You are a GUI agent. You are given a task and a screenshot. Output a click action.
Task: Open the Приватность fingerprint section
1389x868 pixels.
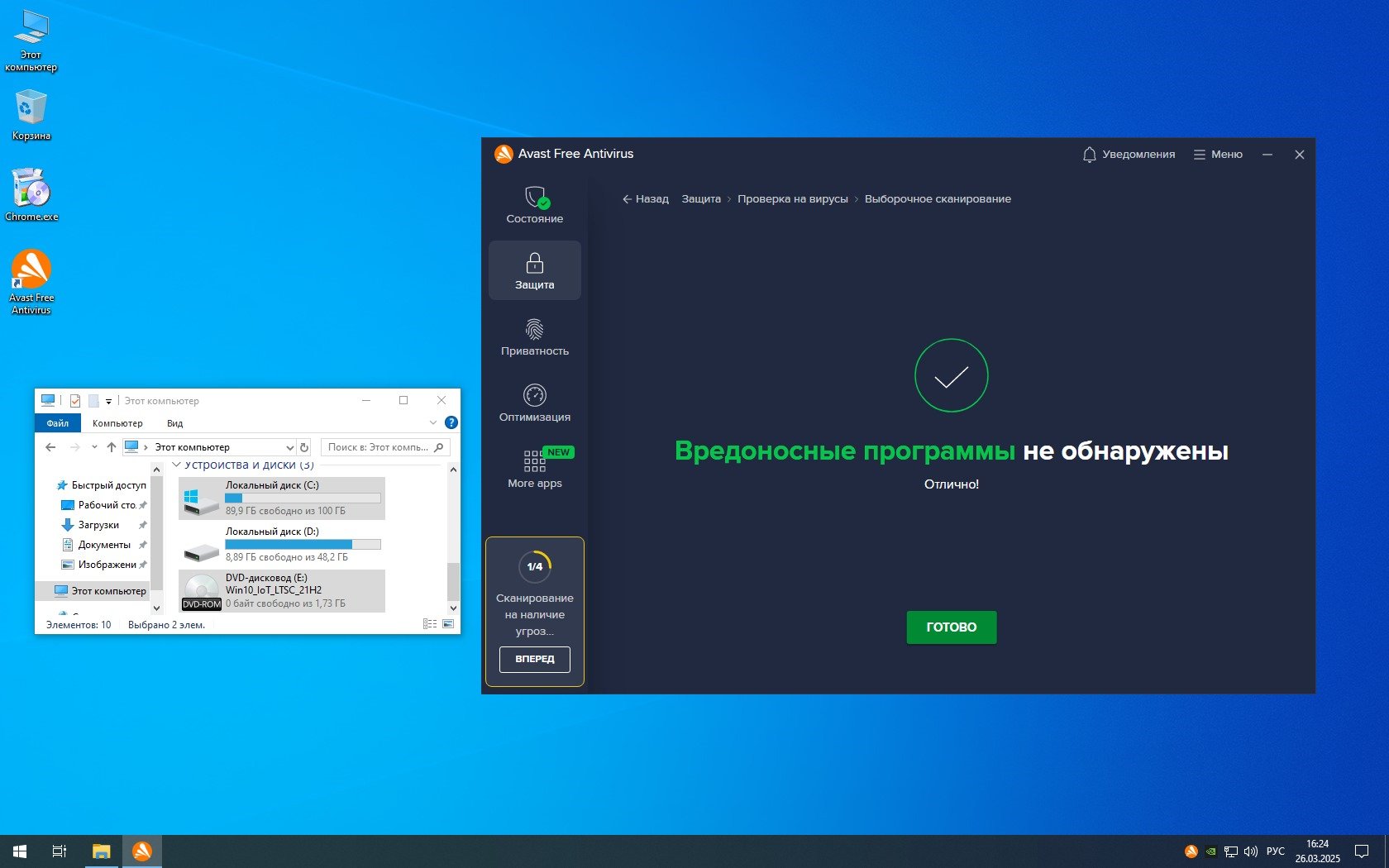(535, 337)
